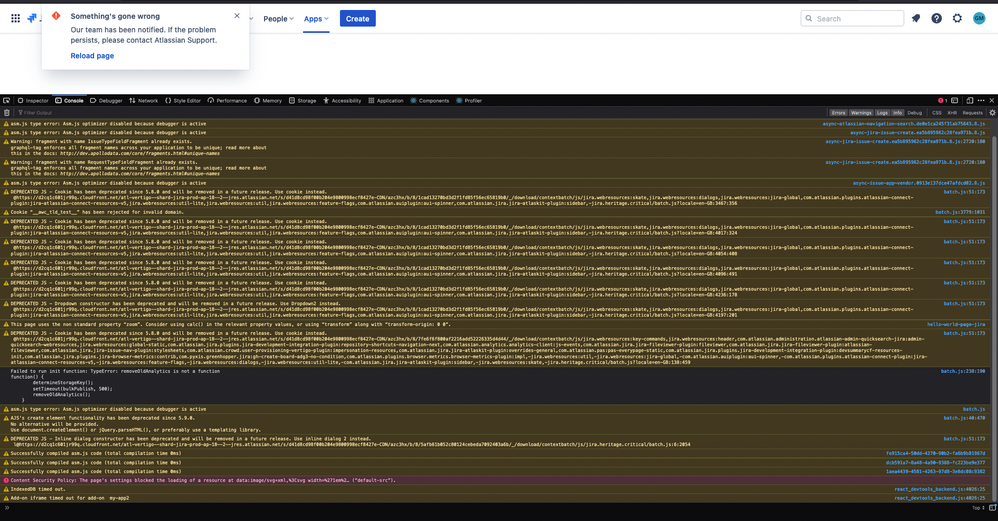Open the Top context selector dropdown
Viewport: 998px width, 521px height.
pyautogui.click(x=978, y=508)
